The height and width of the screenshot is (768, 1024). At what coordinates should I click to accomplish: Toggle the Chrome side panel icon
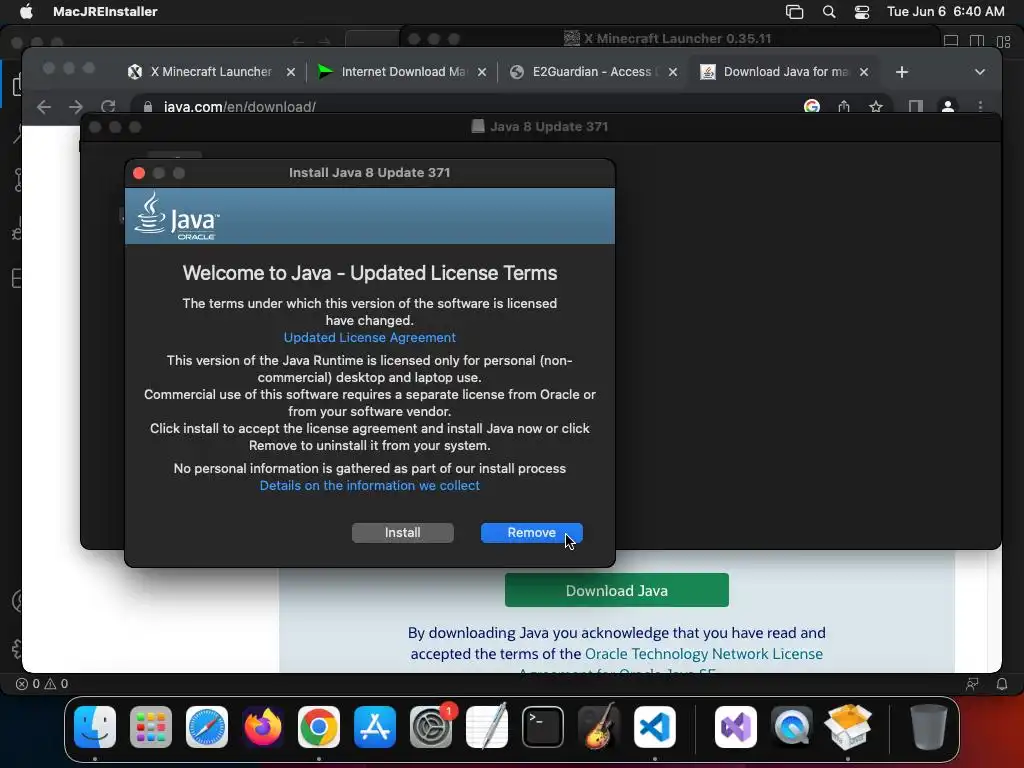916,106
